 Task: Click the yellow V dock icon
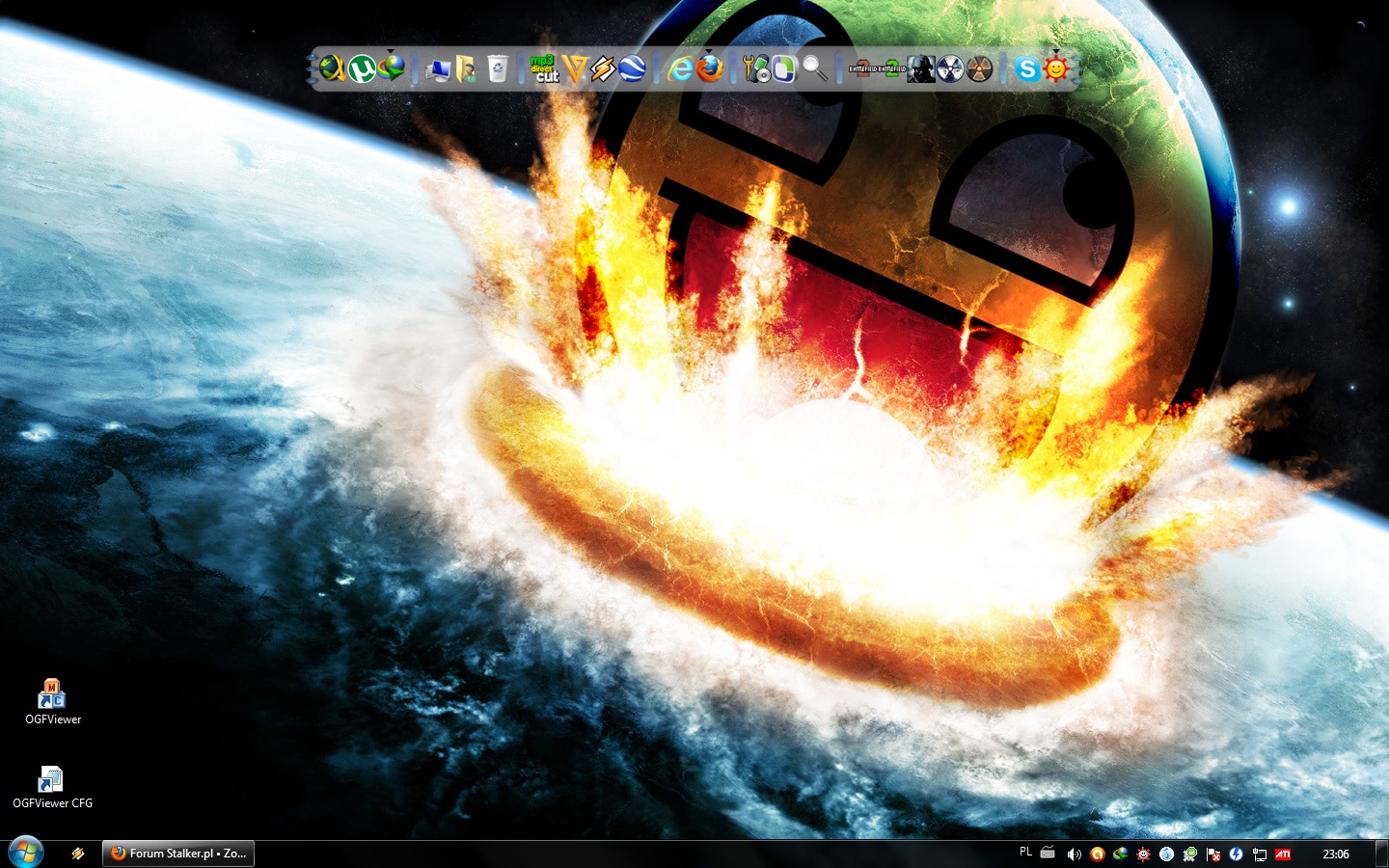574,68
